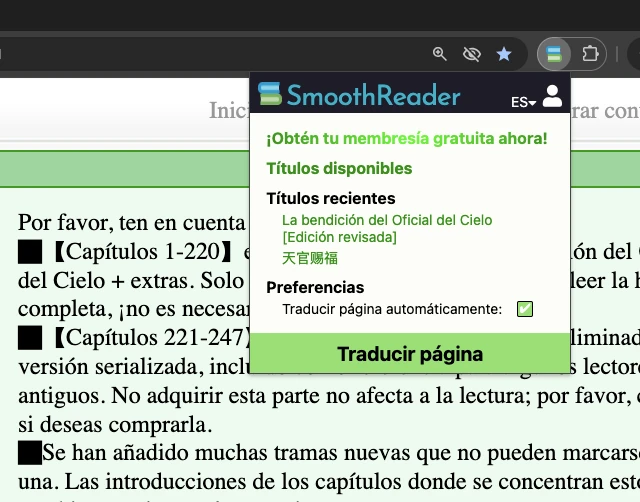Toggle the bookmark star icon
The width and height of the screenshot is (640, 502).
click(504, 54)
